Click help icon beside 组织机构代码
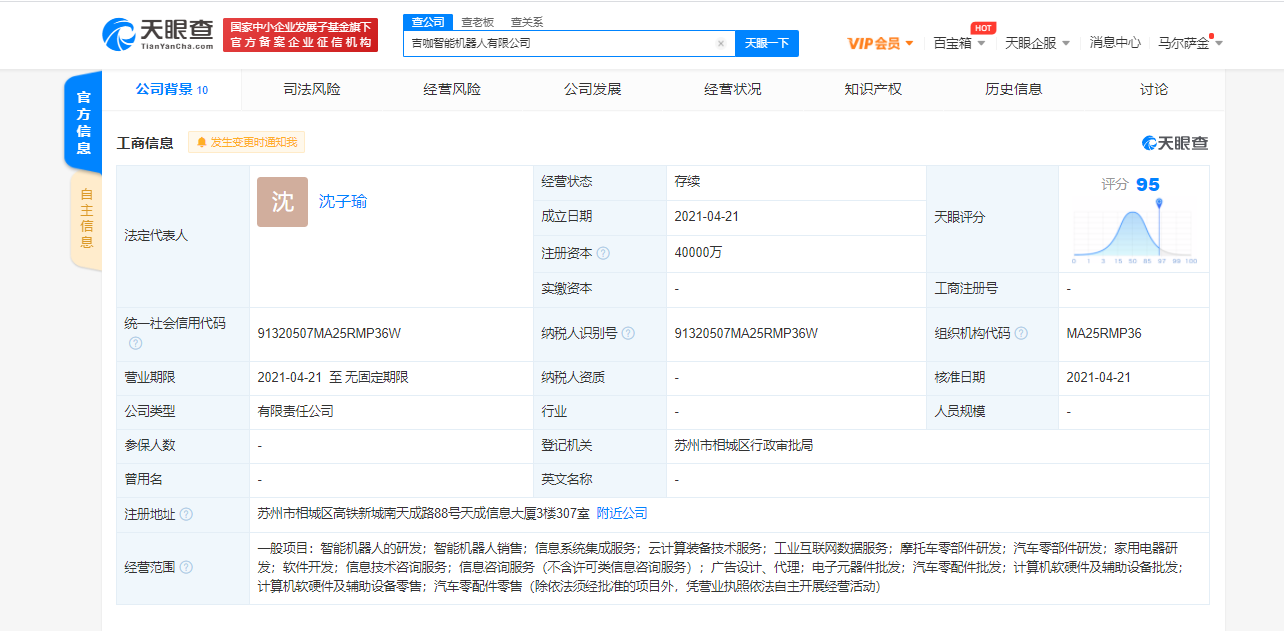Viewport: 1284px width, 631px height. tap(1021, 334)
